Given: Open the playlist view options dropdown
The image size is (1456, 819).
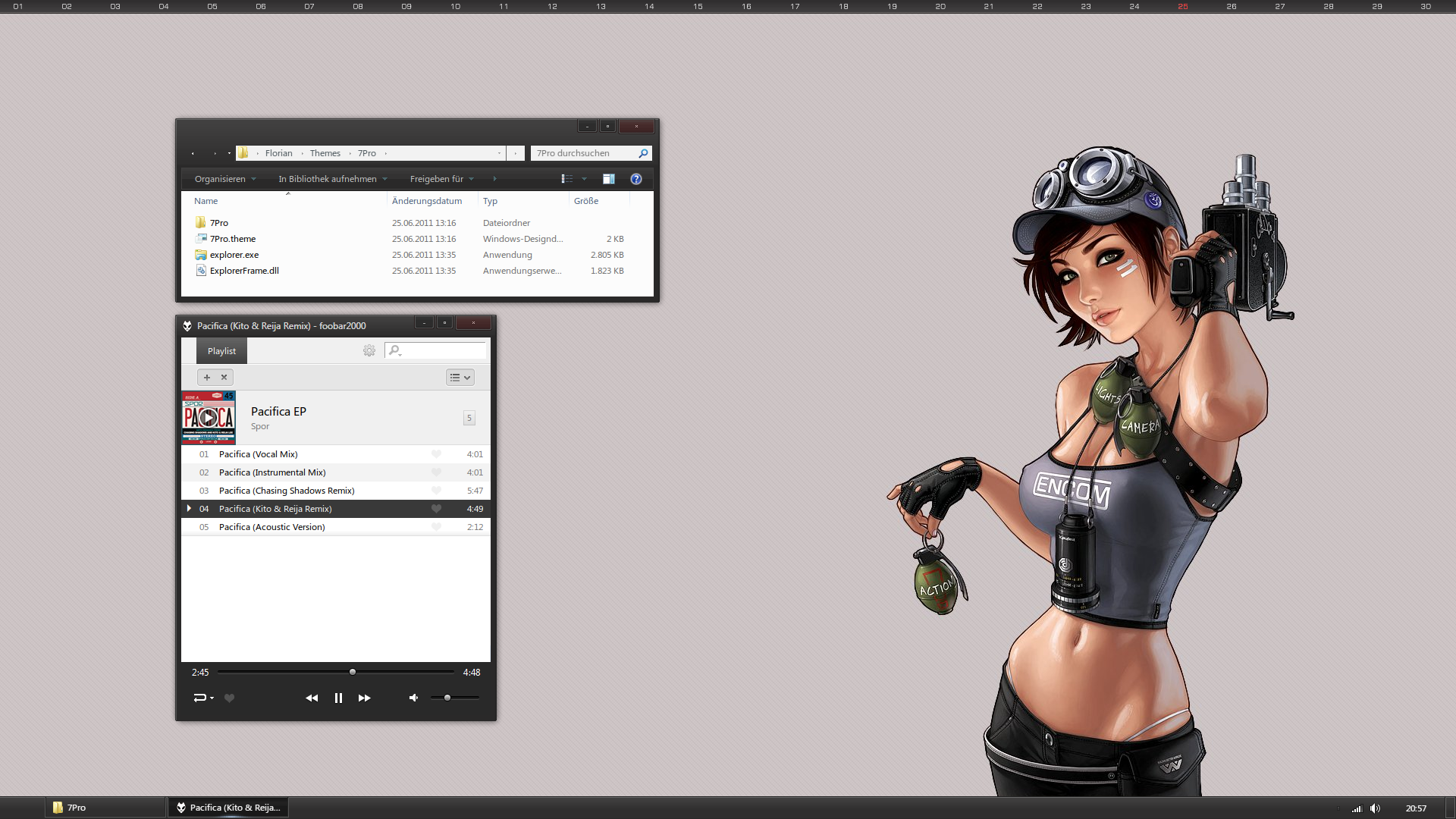Looking at the screenshot, I should (460, 377).
